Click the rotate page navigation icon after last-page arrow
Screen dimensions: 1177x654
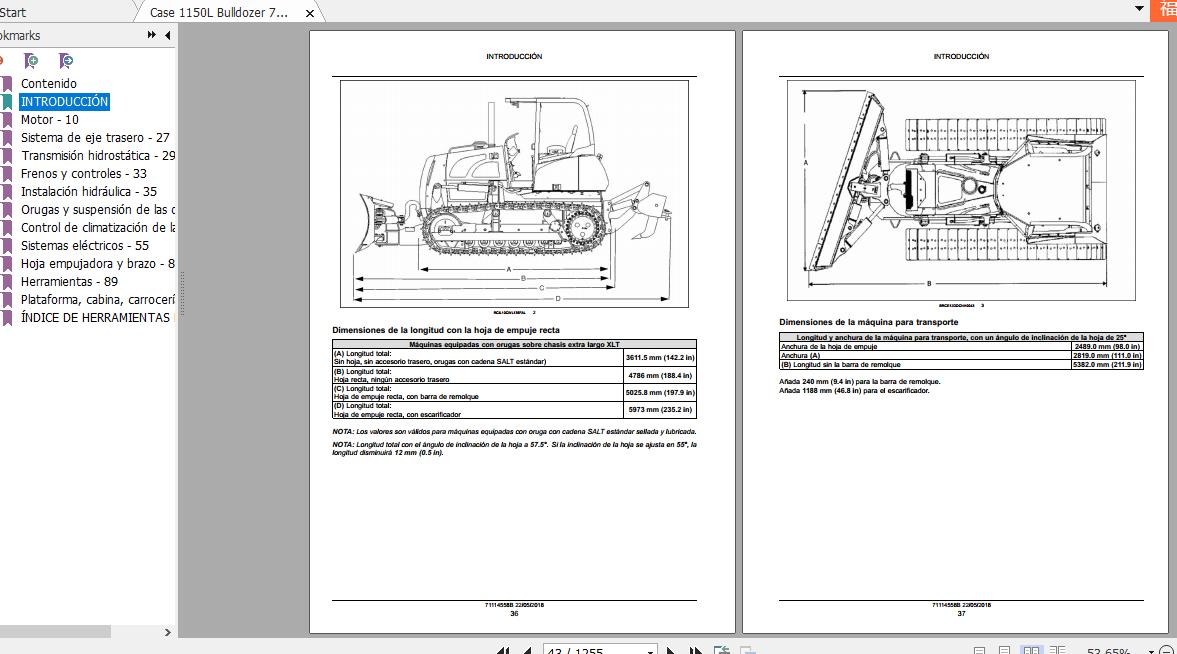pyautogui.click(x=722, y=650)
